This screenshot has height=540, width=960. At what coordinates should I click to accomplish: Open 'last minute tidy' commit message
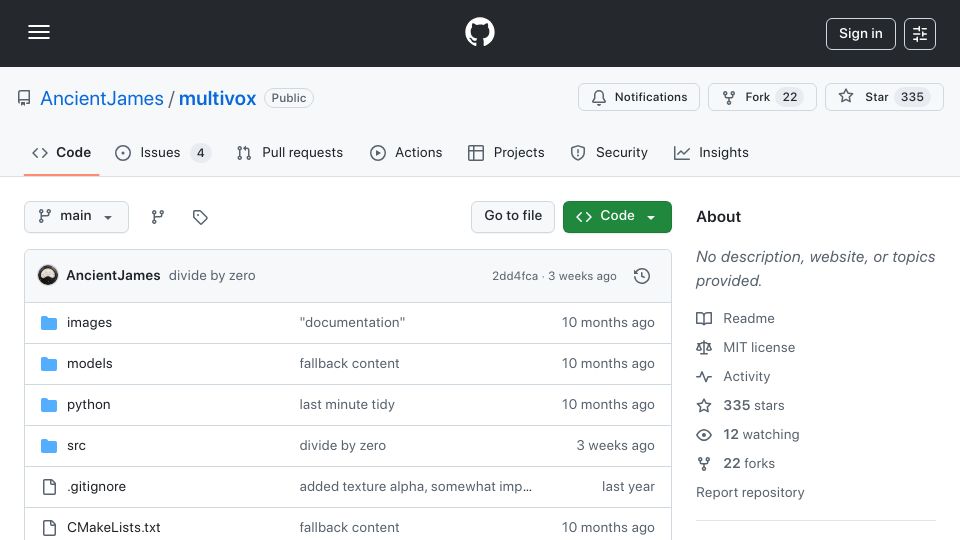point(347,405)
